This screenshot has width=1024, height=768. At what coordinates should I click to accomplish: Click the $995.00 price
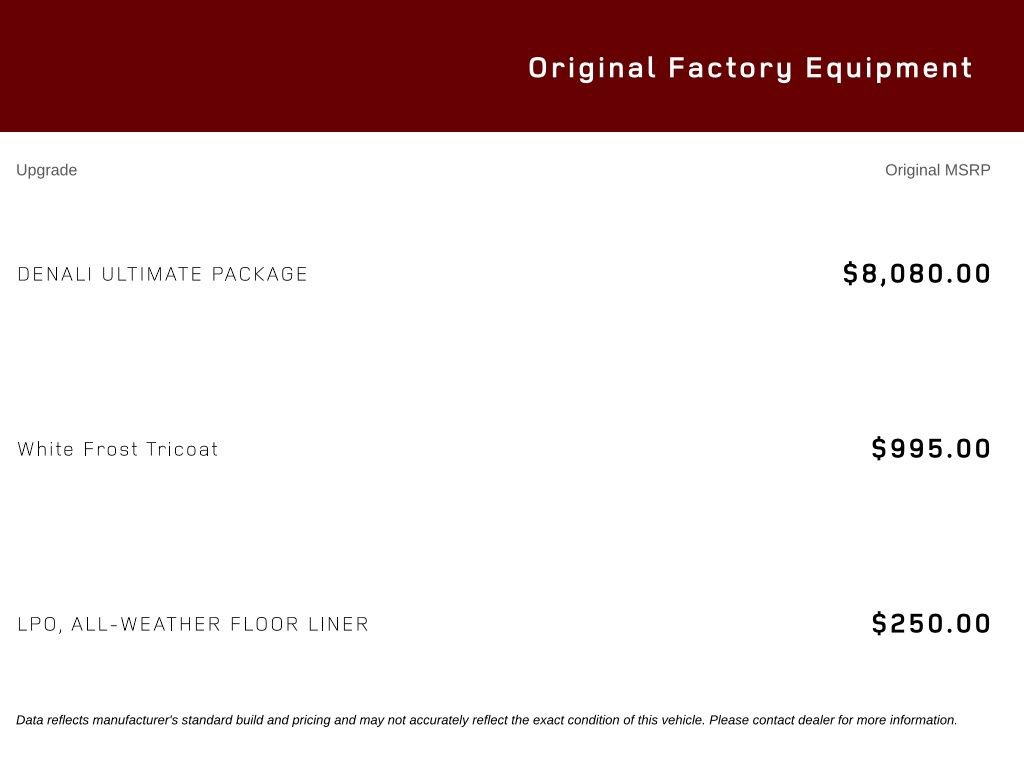coord(931,449)
